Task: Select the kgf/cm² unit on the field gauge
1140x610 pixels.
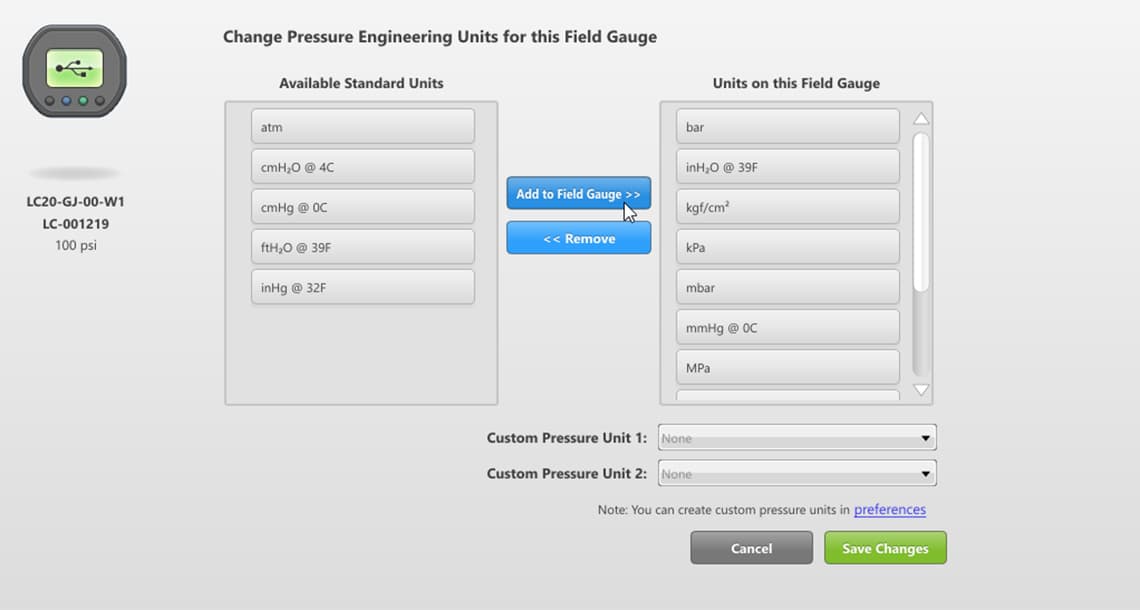Action: (x=787, y=206)
